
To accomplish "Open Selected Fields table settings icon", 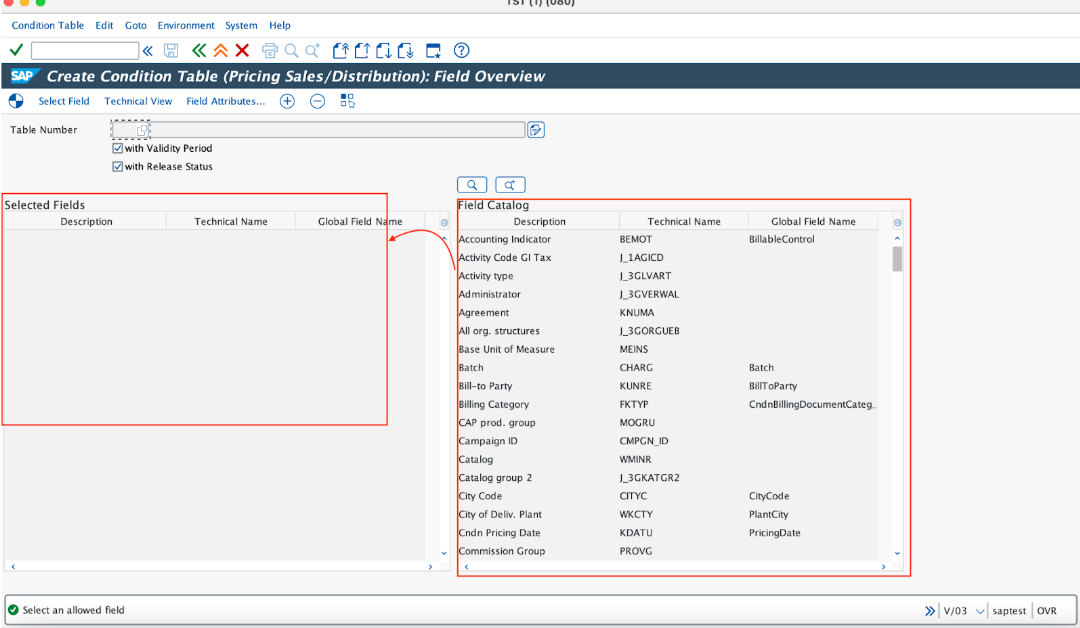I will 444,222.
